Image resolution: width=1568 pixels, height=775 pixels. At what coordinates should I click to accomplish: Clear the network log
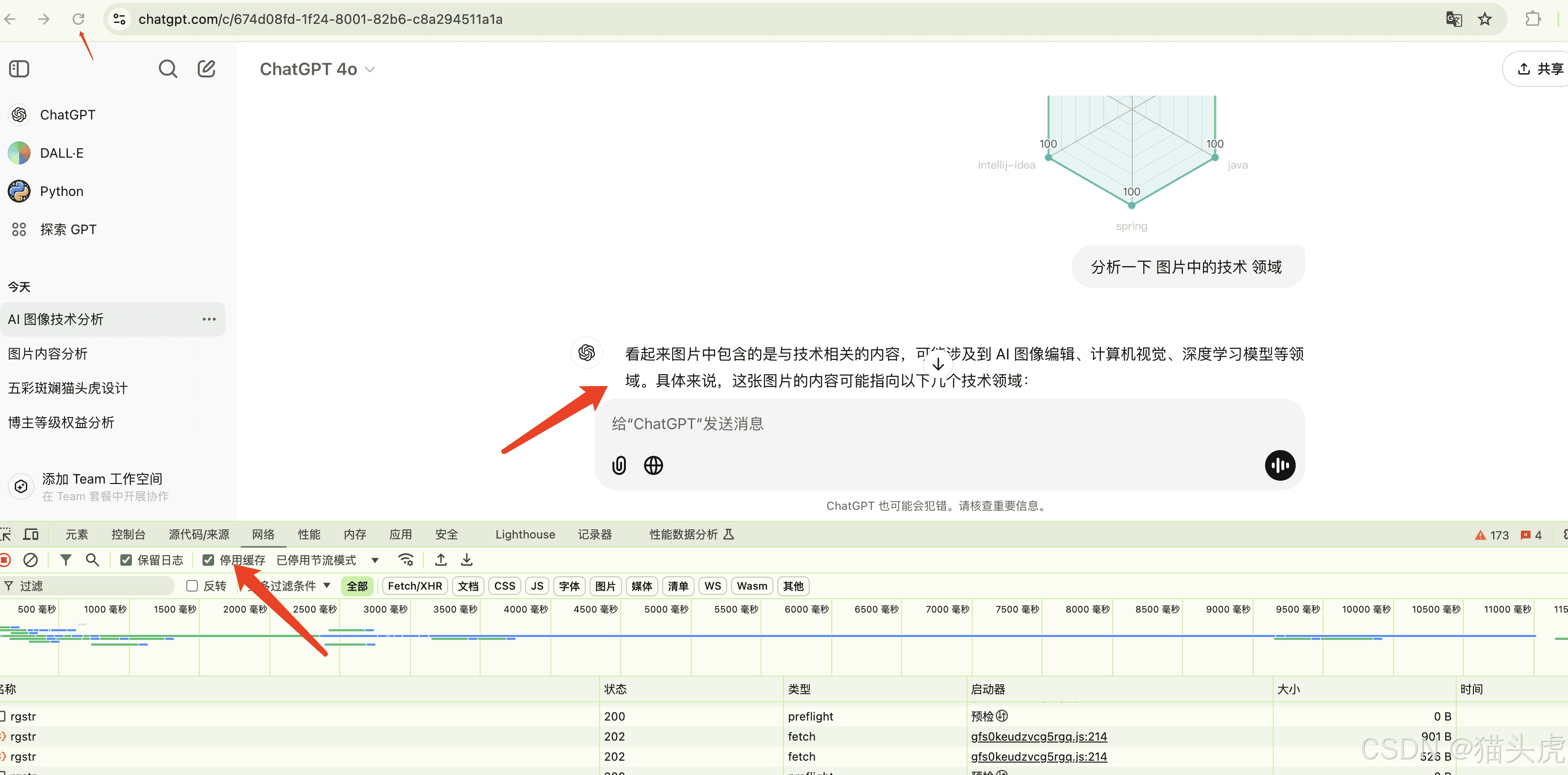pyautogui.click(x=31, y=560)
